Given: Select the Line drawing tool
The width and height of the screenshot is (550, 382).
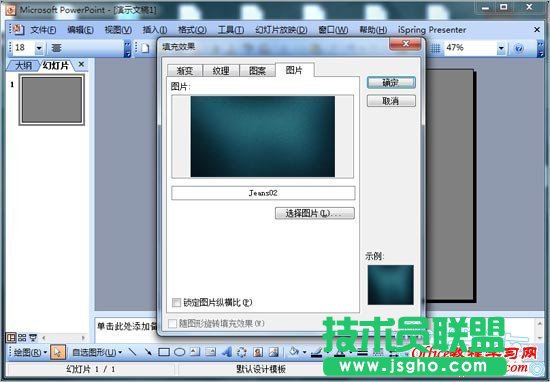Looking at the screenshot, I should 132,351.
